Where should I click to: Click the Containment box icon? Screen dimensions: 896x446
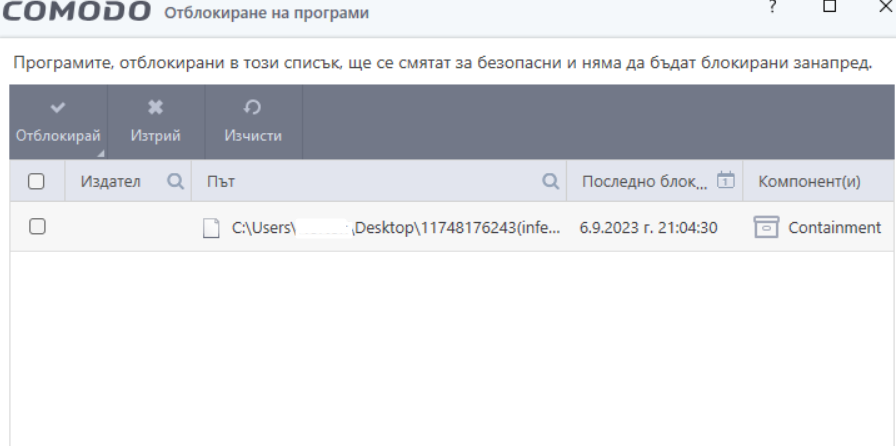coord(766,227)
